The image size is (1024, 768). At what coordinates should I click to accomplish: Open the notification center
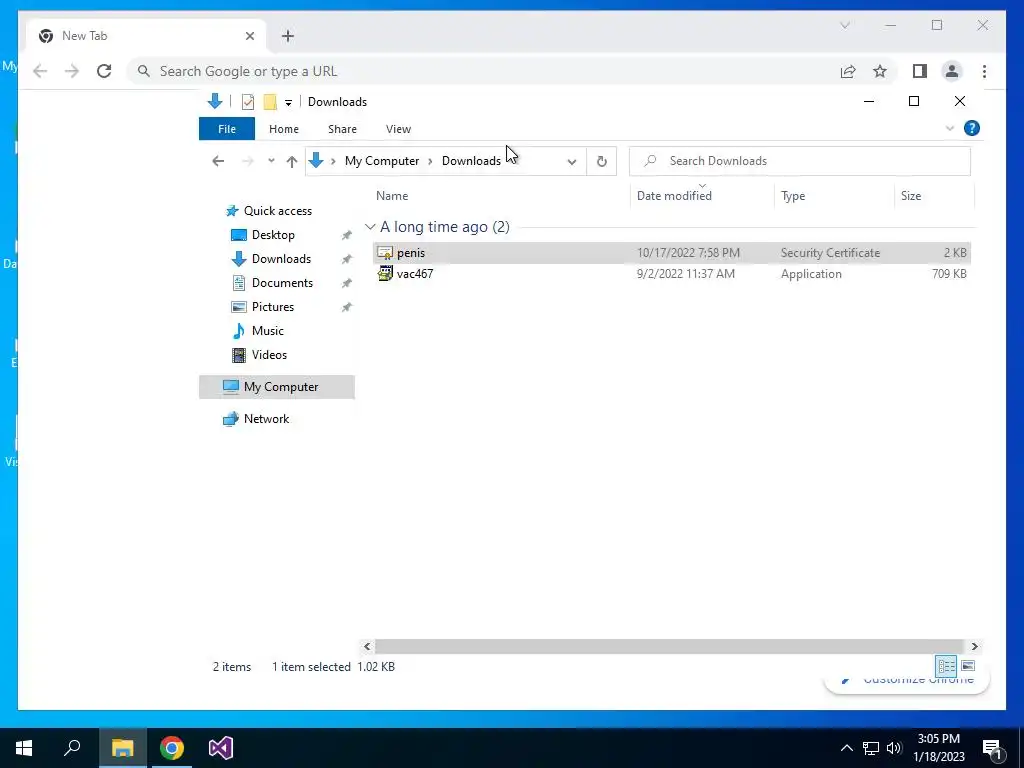(992, 749)
